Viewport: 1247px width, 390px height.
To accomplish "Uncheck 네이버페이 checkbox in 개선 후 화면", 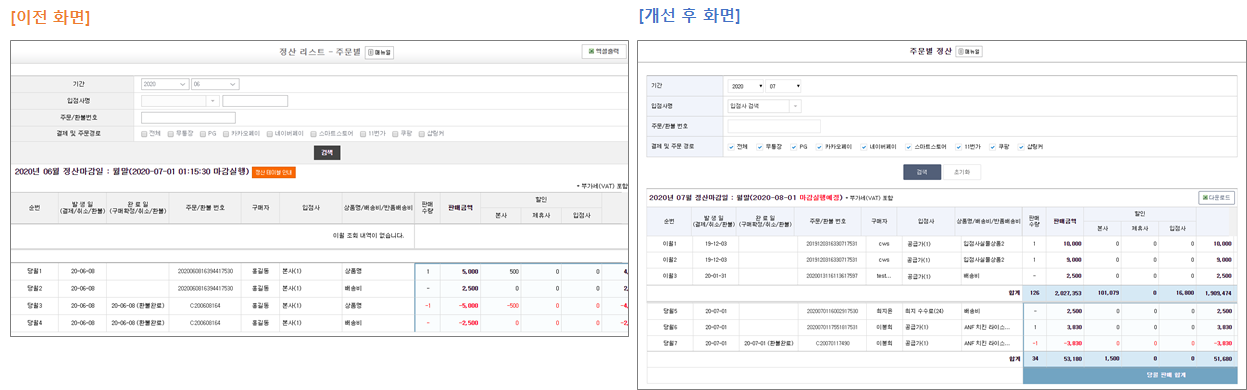I will [x=864, y=147].
